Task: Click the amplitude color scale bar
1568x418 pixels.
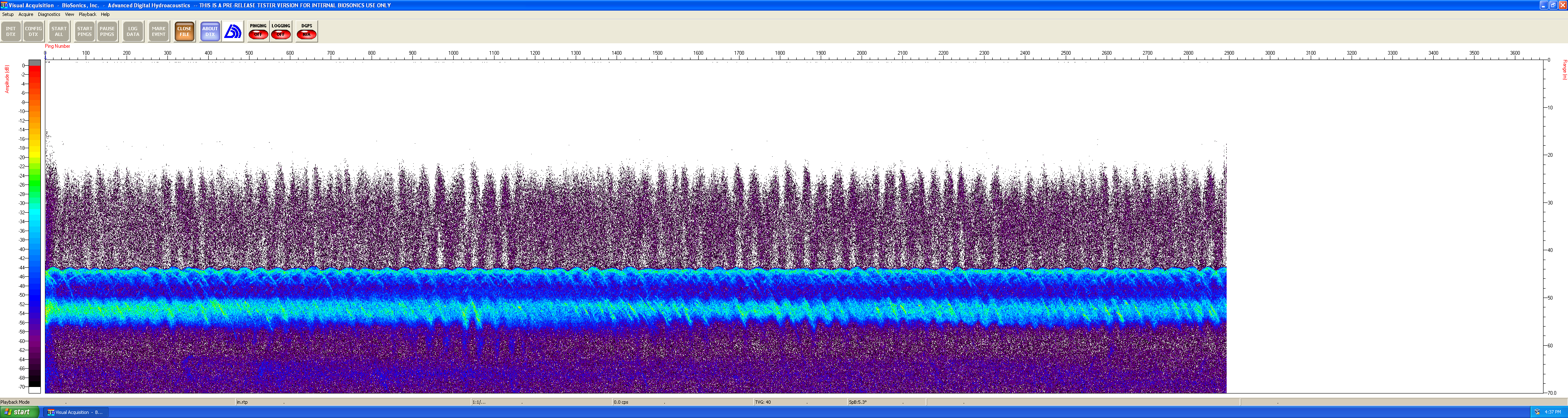Action: (x=35, y=226)
